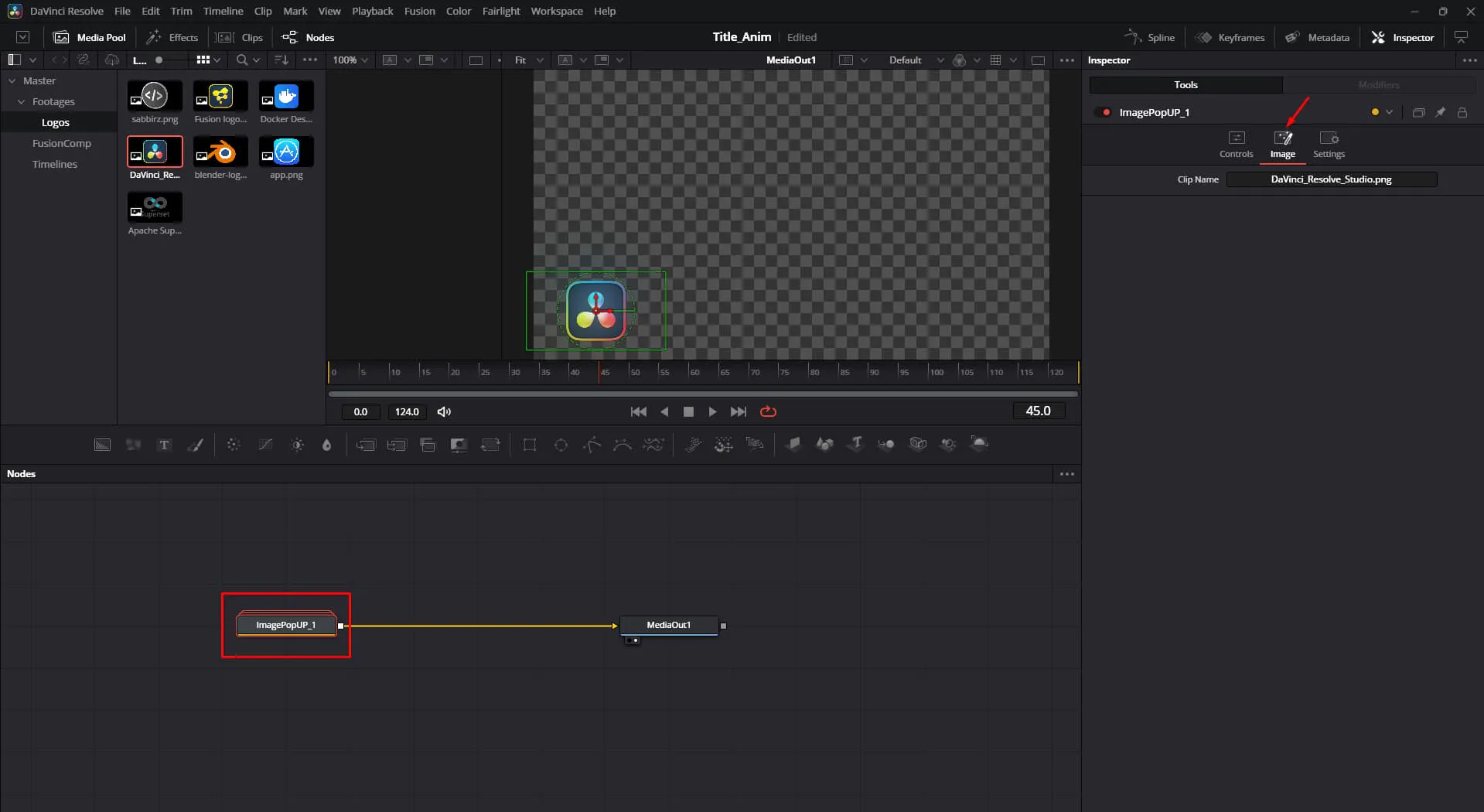Toggle the Effects library panel

tap(172, 37)
